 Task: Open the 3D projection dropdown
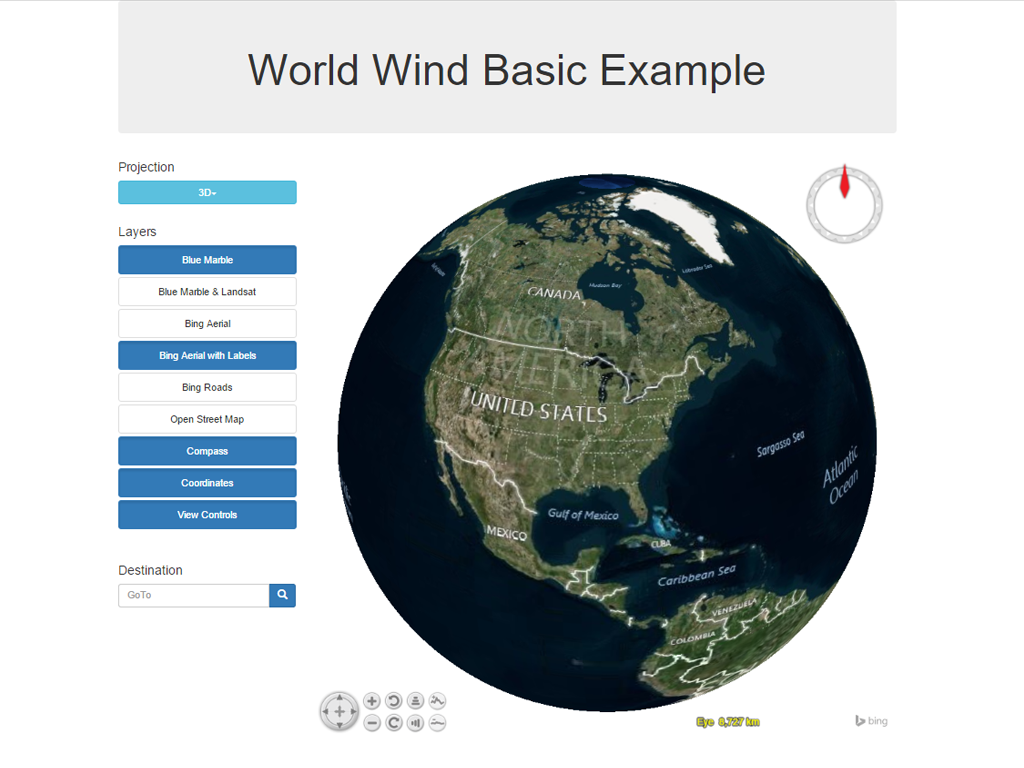pos(207,193)
